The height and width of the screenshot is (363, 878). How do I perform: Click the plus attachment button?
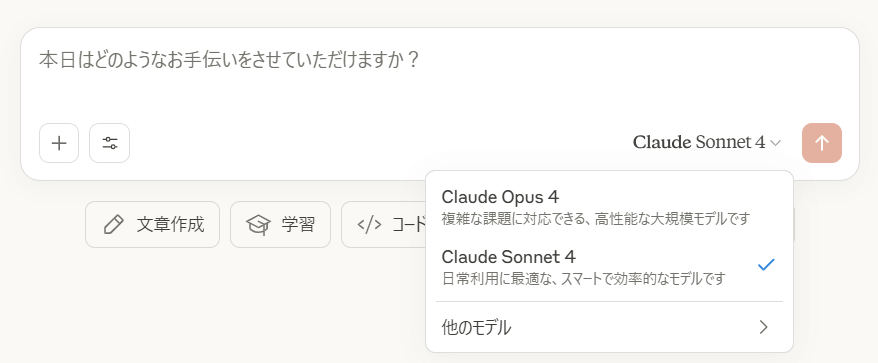pos(59,143)
